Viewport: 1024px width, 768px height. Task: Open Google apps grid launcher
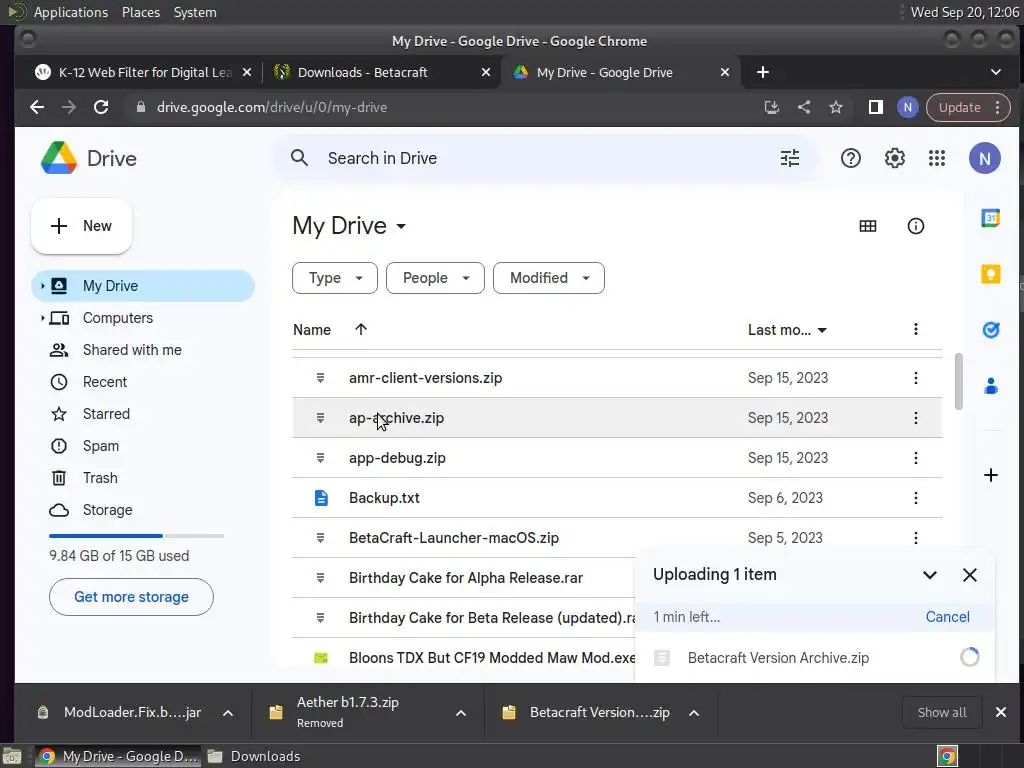tap(937, 158)
